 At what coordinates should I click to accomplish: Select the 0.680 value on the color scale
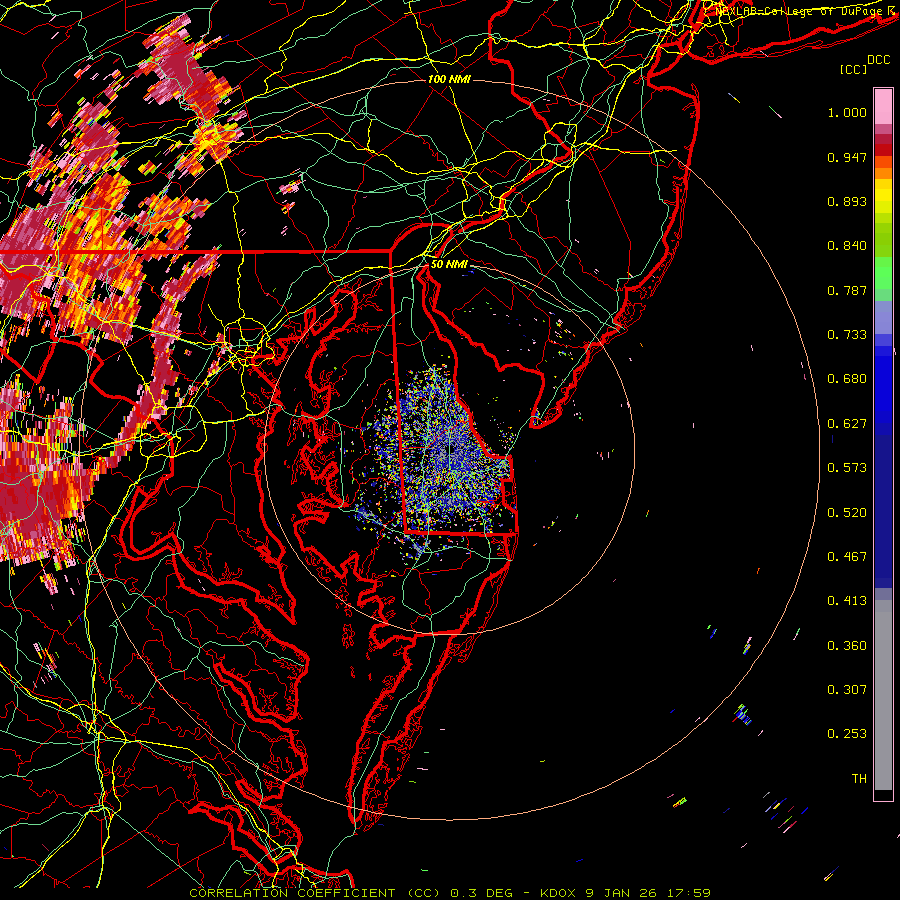click(x=847, y=379)
